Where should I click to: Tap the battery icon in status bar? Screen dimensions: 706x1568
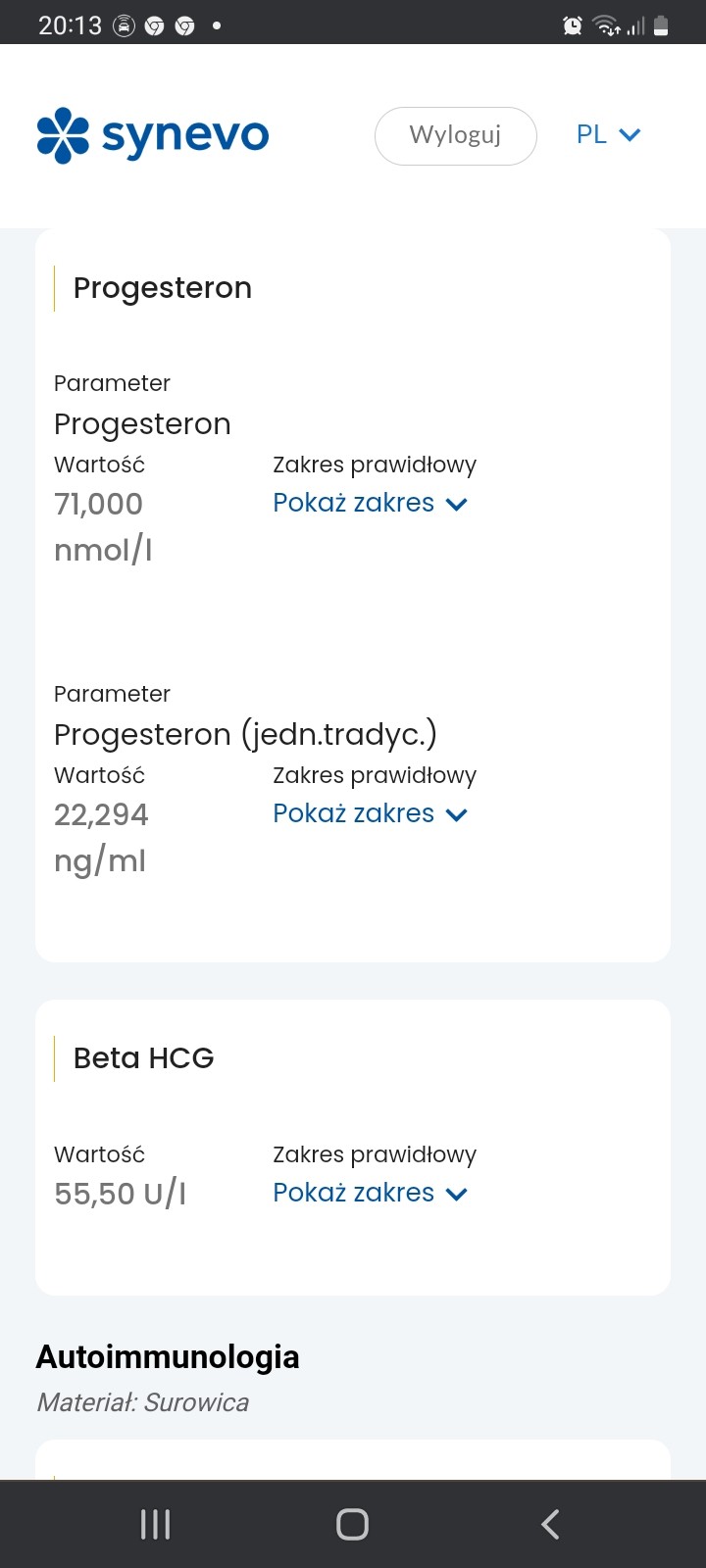click(661, 26)
